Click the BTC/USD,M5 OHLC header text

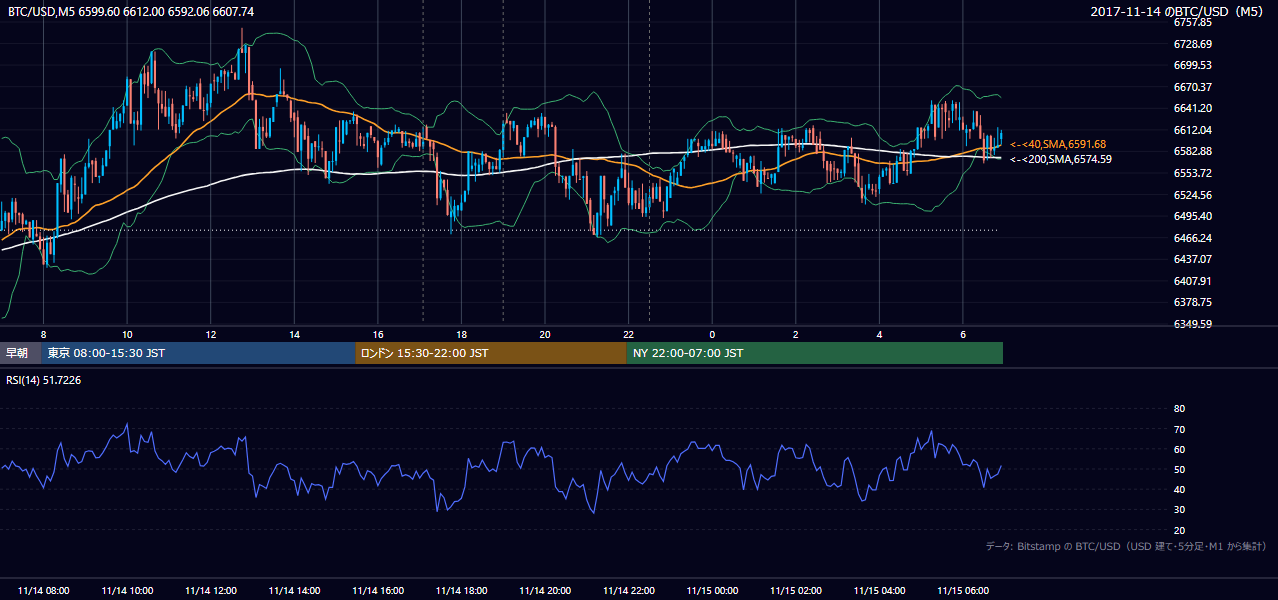click(x=130, y=12)
